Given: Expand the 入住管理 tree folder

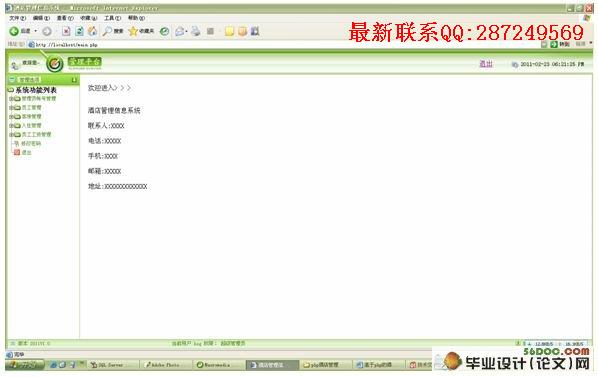Looking at the screenshot, I should point(11,126).
